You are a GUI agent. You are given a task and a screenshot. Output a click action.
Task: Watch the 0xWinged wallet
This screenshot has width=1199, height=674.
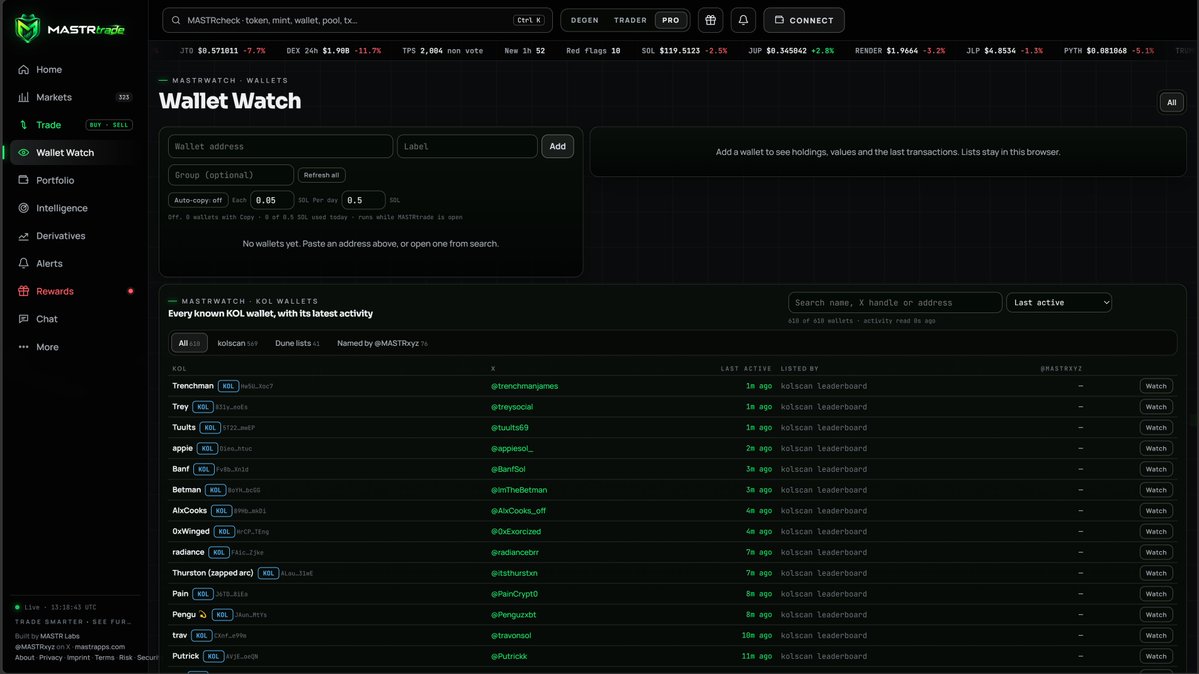pos(1155,531)
